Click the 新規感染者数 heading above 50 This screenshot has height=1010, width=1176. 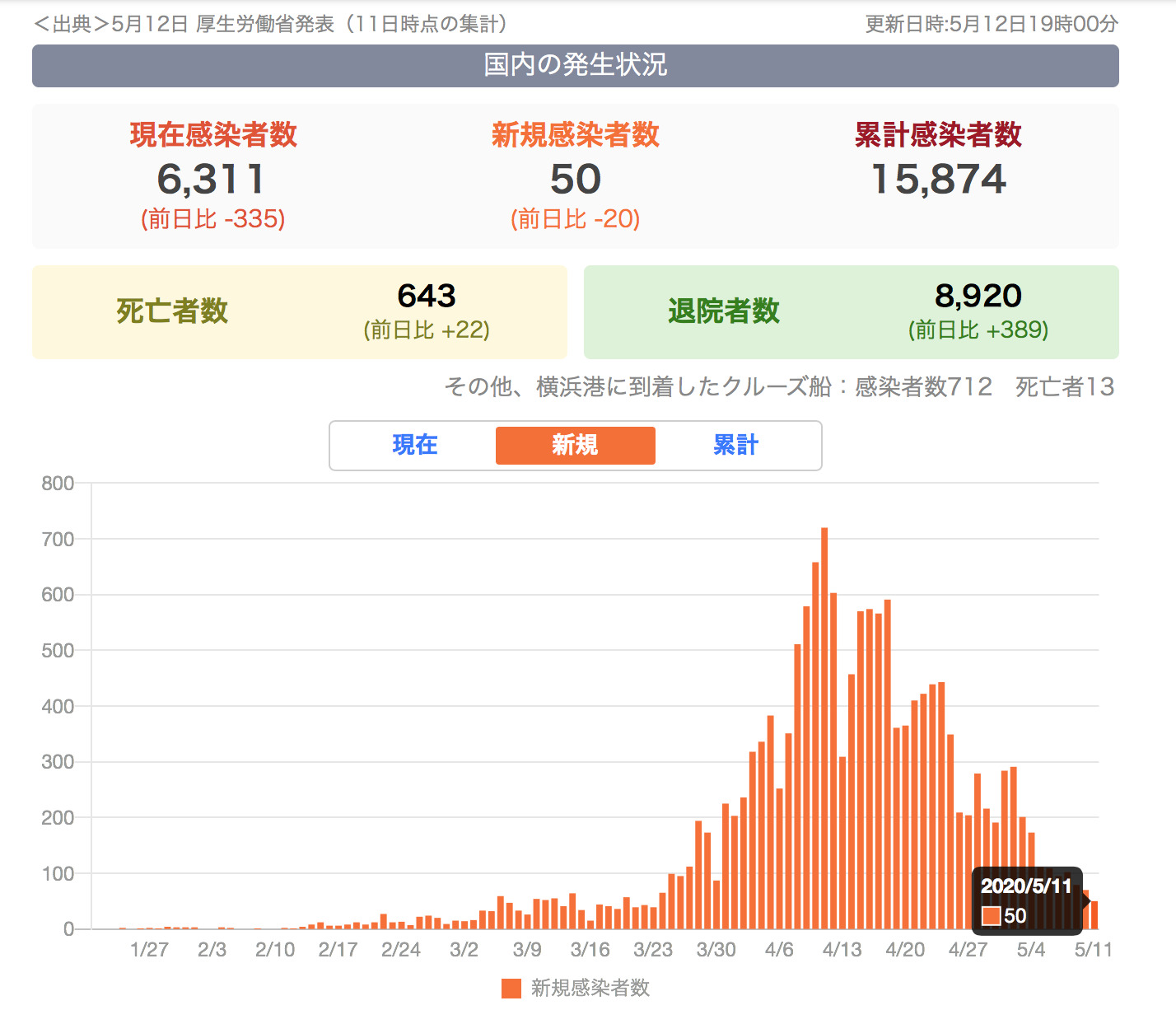click(x=575, y=134)
